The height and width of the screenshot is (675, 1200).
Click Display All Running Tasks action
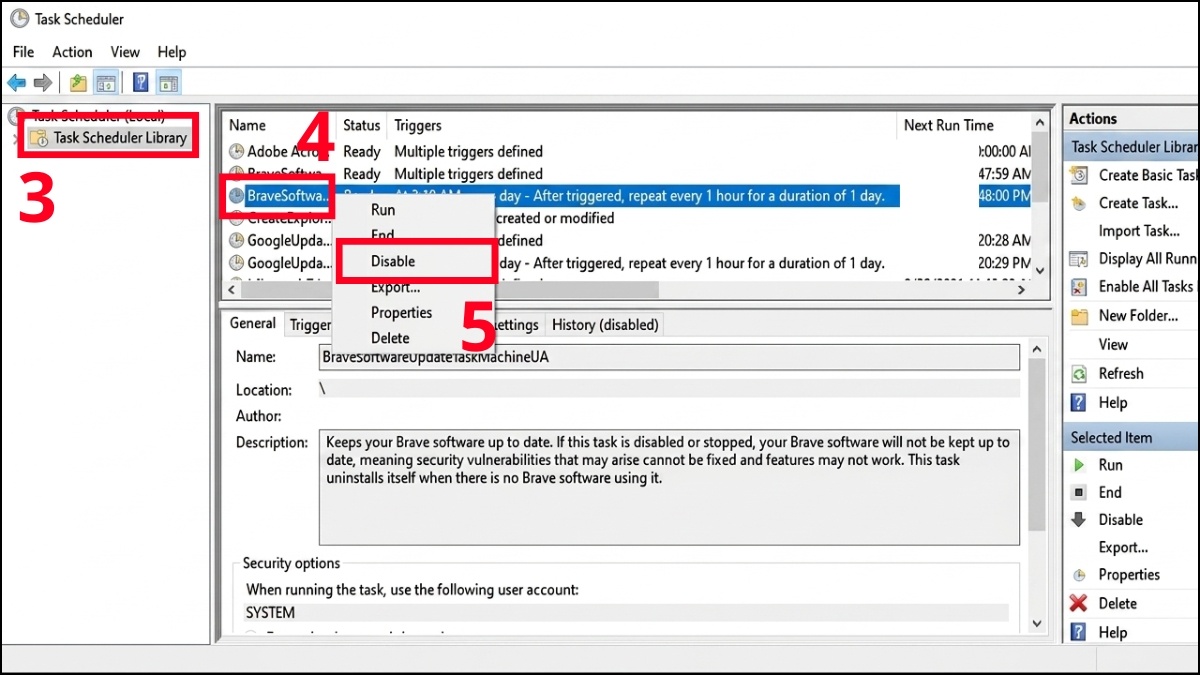(1134, 259)
